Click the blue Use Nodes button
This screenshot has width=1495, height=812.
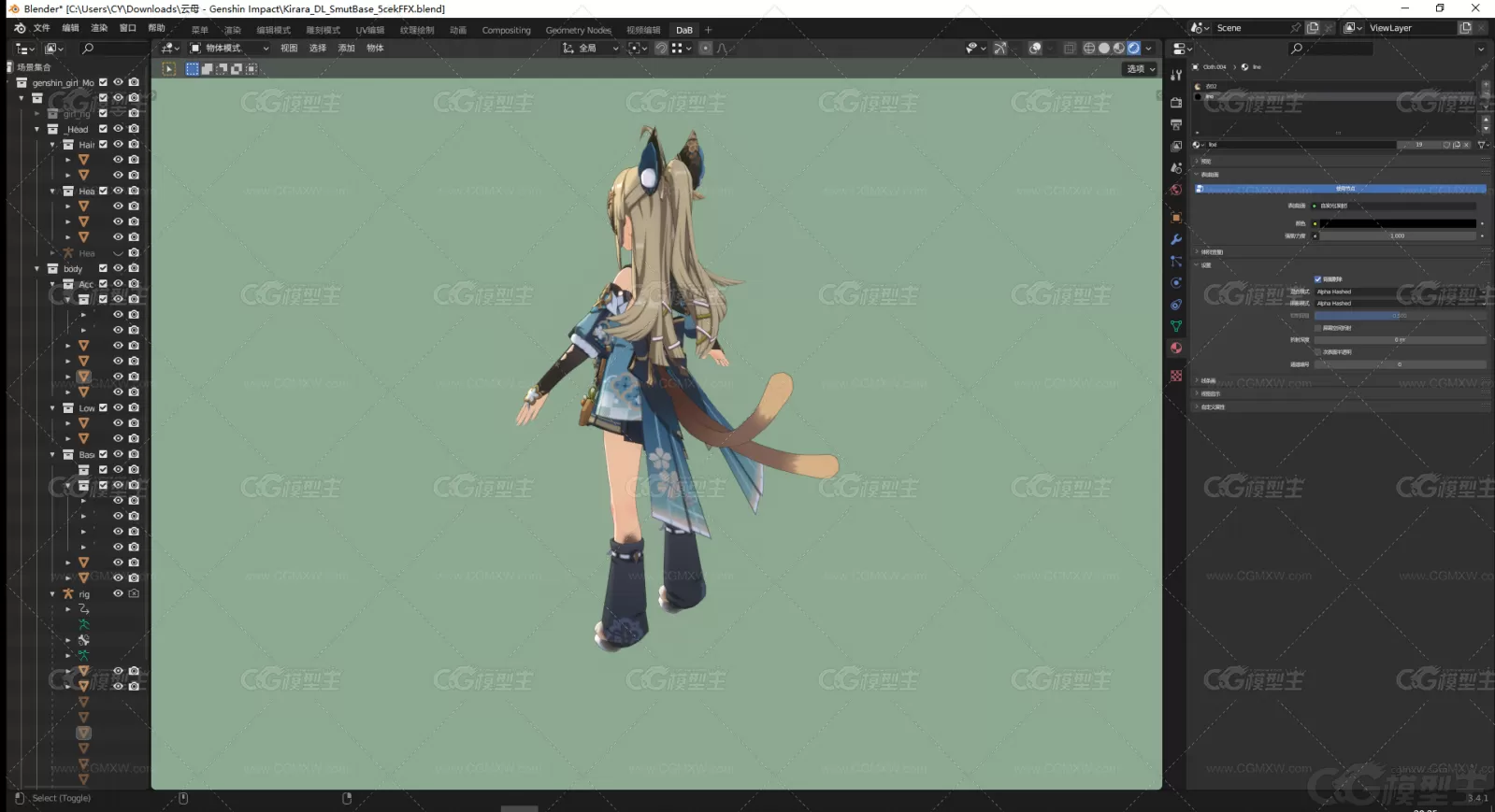[1341, 189]
